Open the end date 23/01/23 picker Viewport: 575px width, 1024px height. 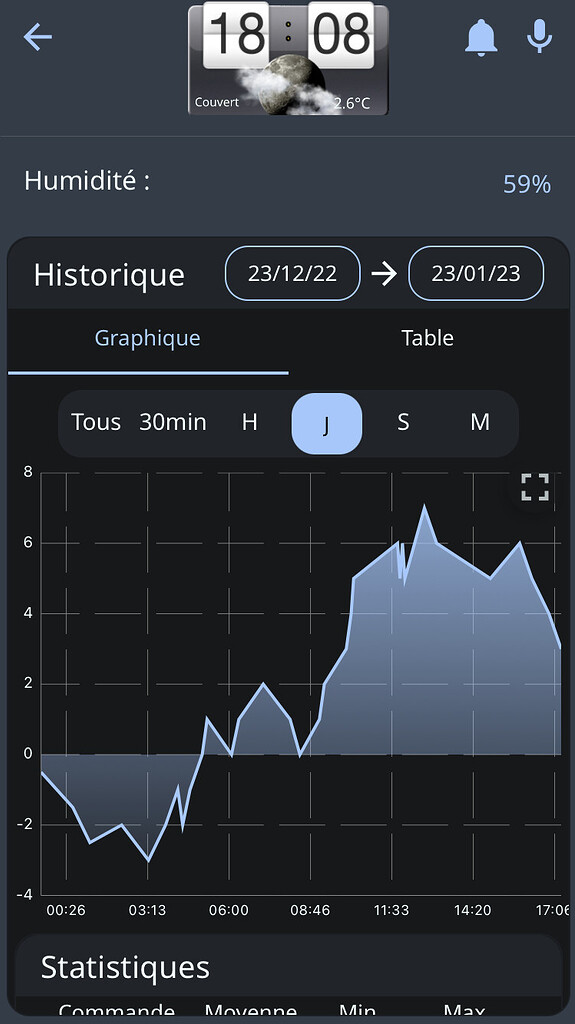(476, 273)
